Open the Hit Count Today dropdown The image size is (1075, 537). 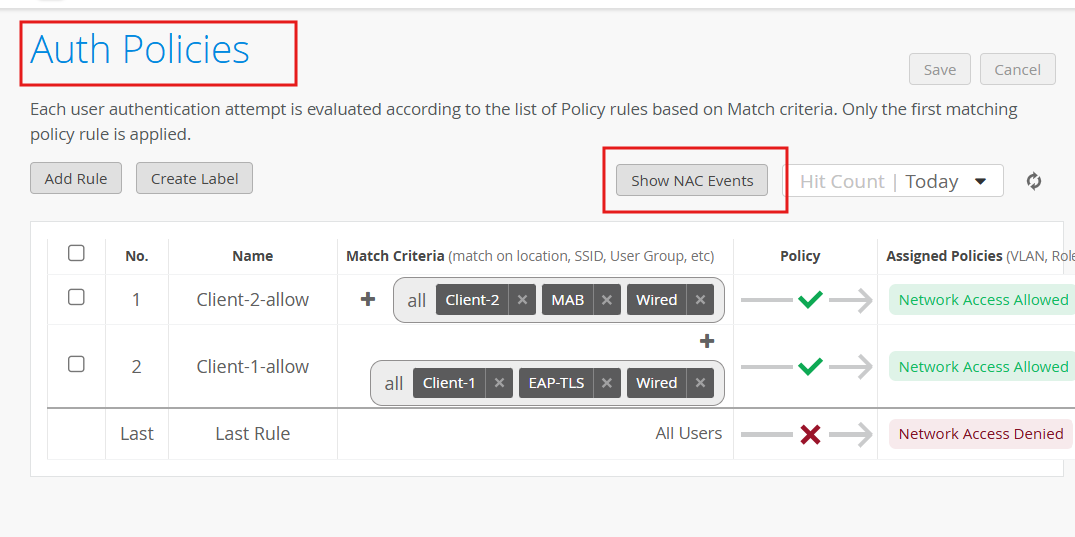pyautogui.click(x=980, y=181)
